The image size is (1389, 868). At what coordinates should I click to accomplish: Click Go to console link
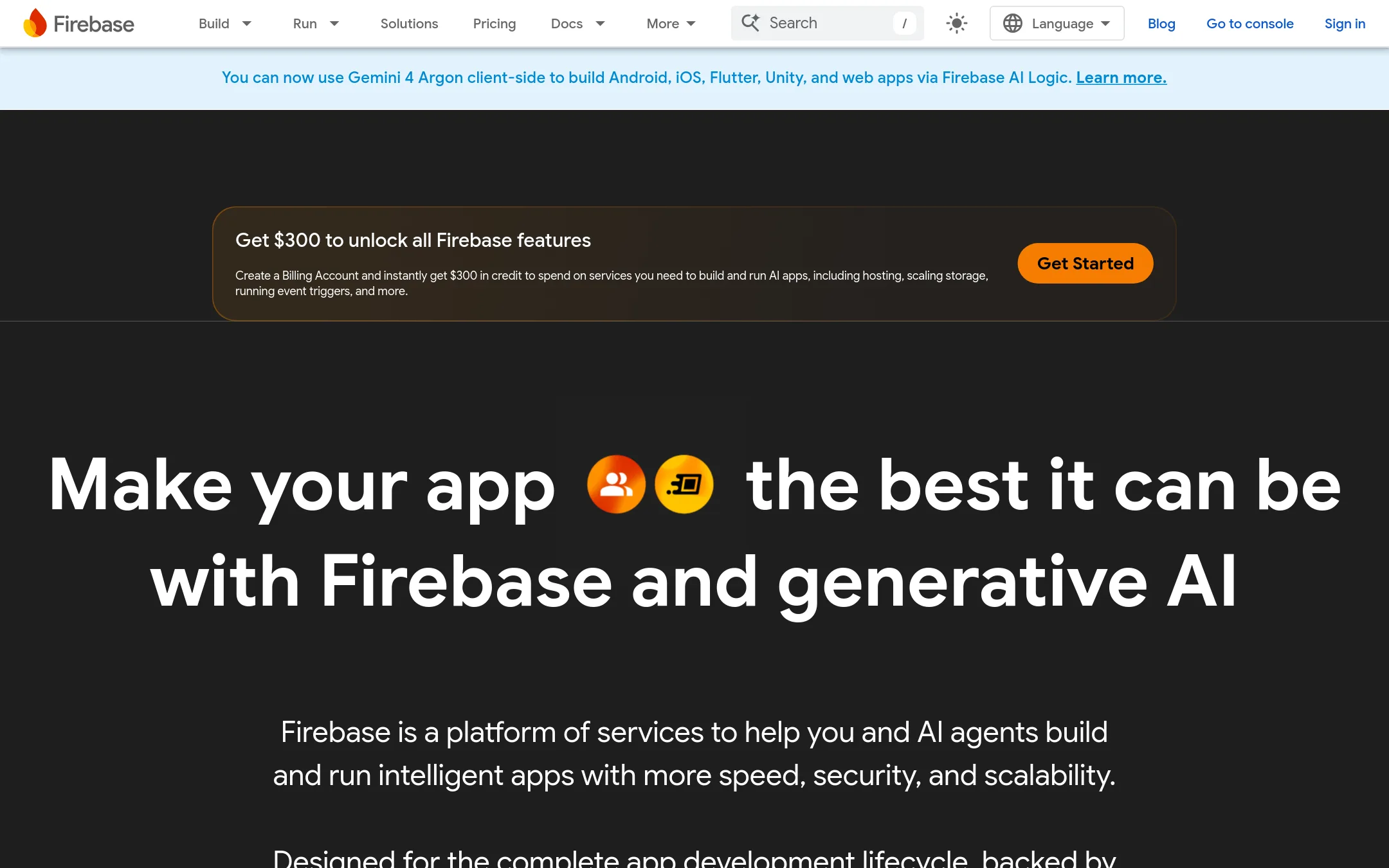tap(1249, 23)
